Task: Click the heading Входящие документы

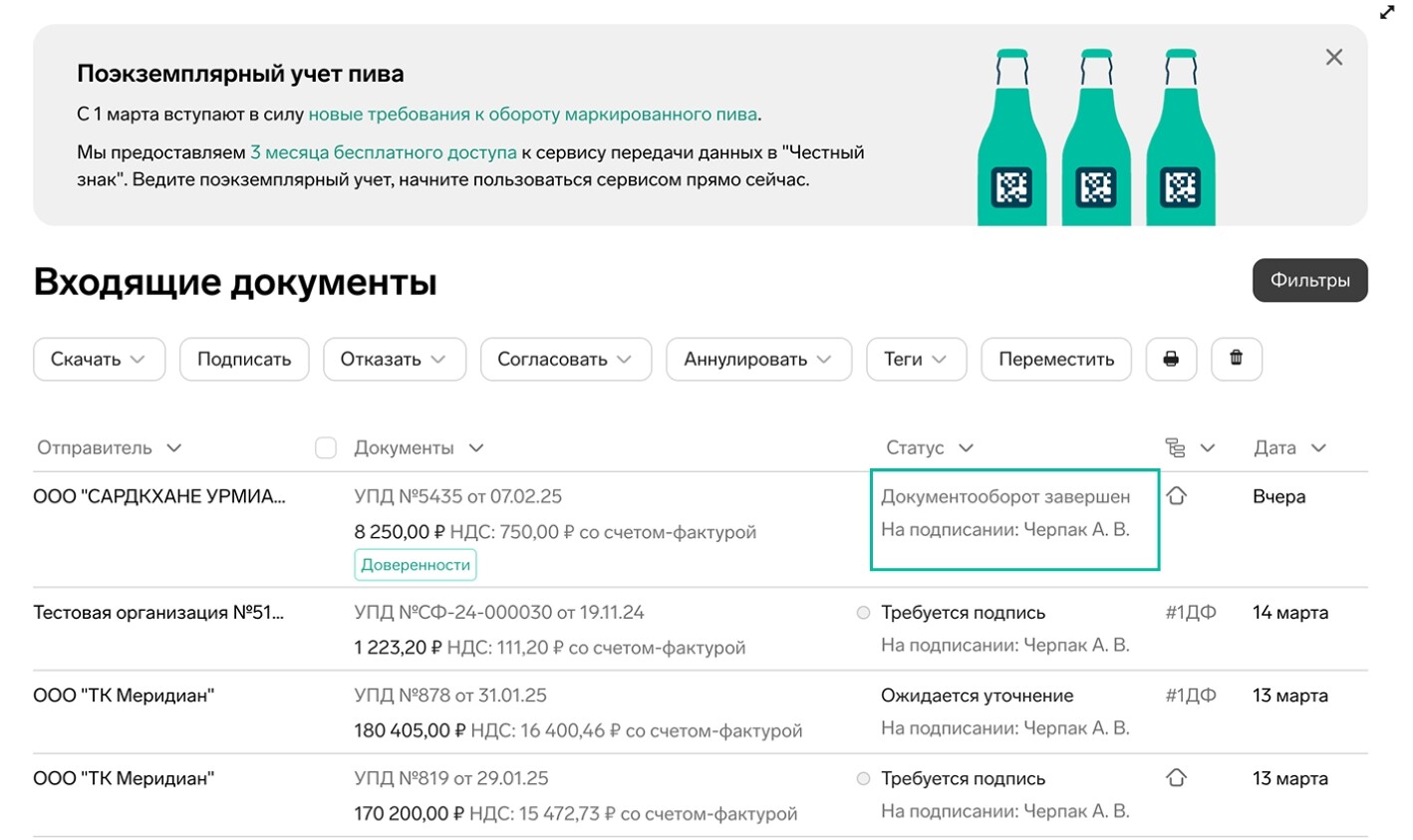Action: [235, 282]
